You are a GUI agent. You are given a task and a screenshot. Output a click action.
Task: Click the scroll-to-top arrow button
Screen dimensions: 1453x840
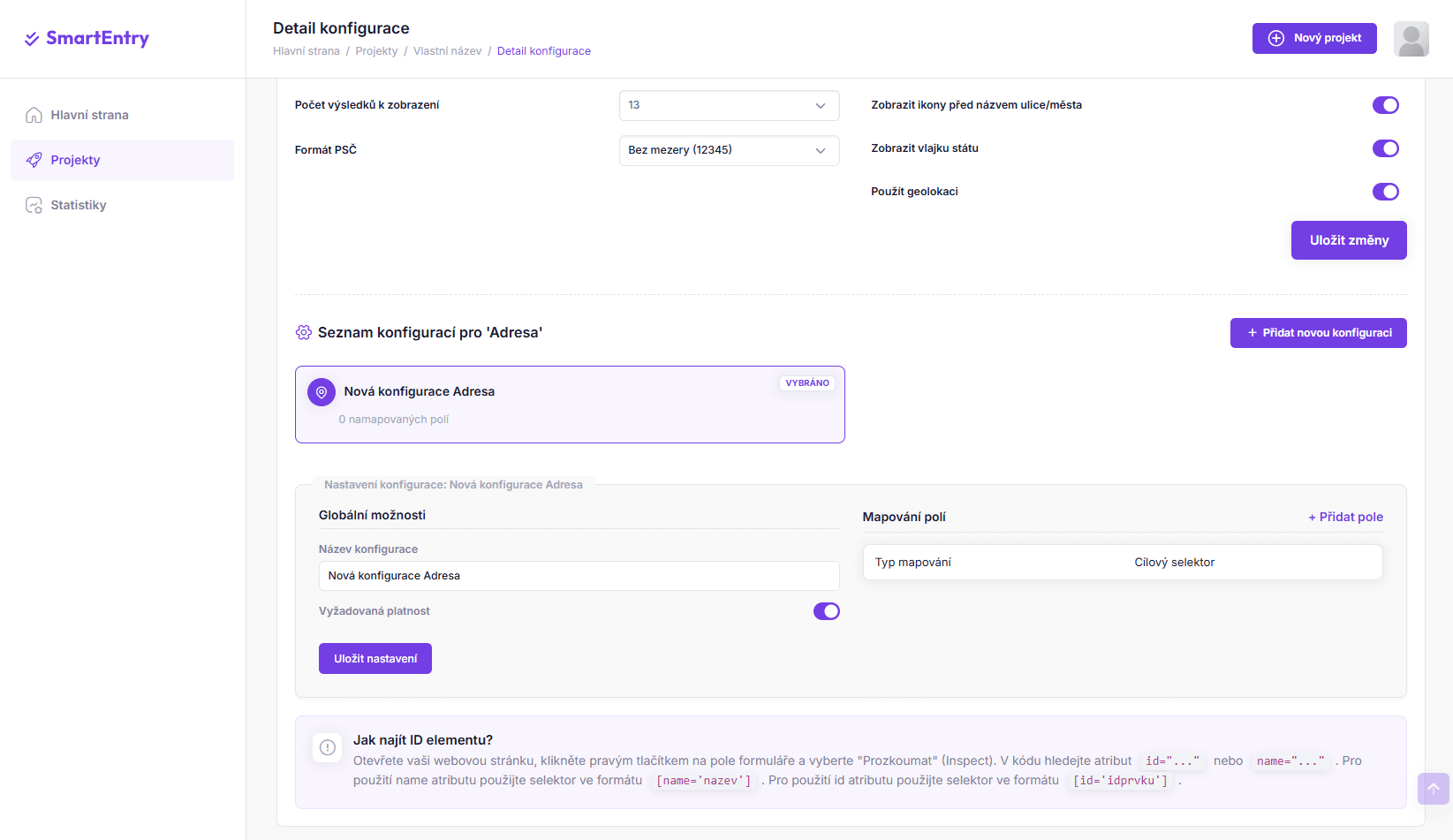click(x=1433, y=788)
